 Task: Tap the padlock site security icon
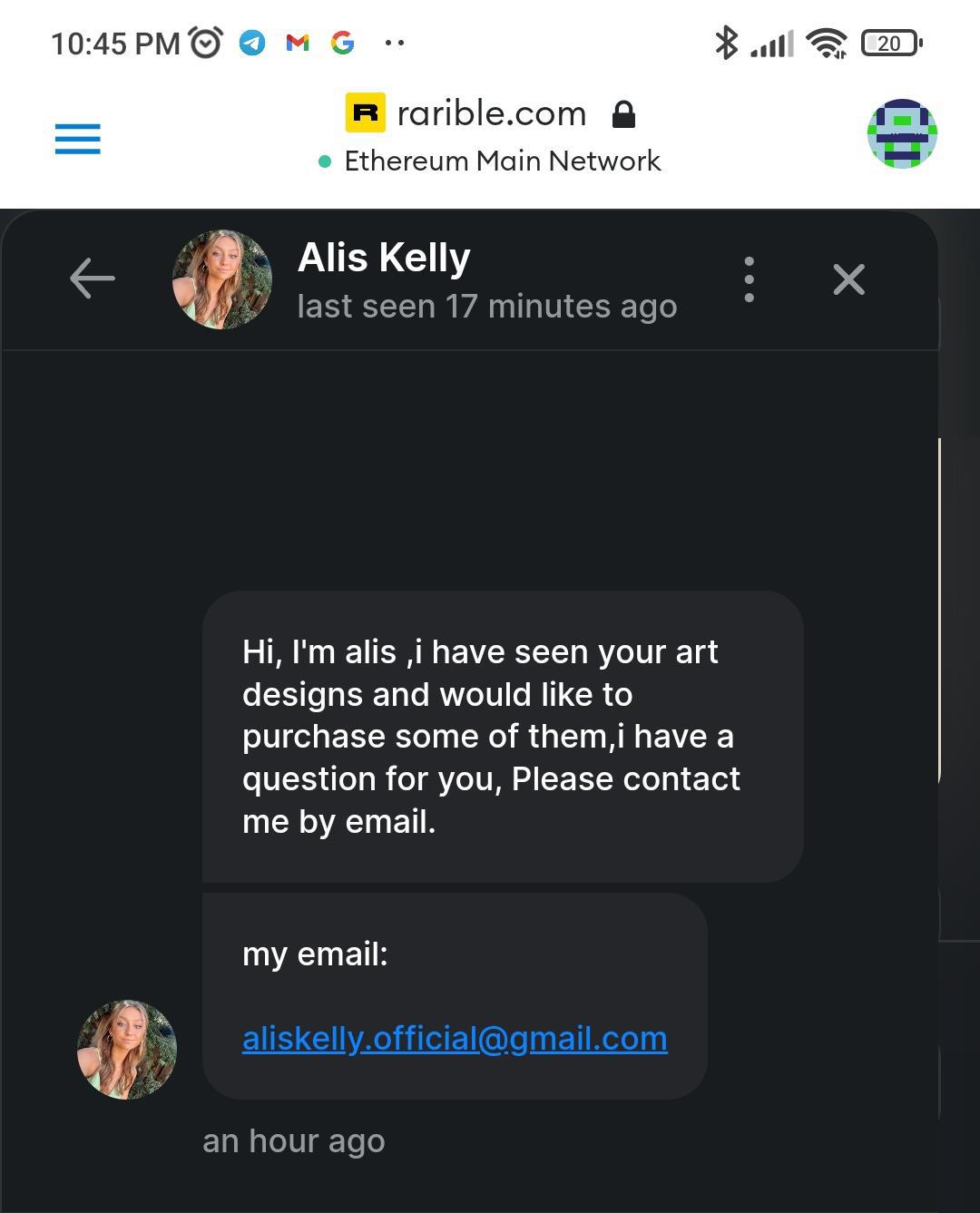[x=623, y=114]
